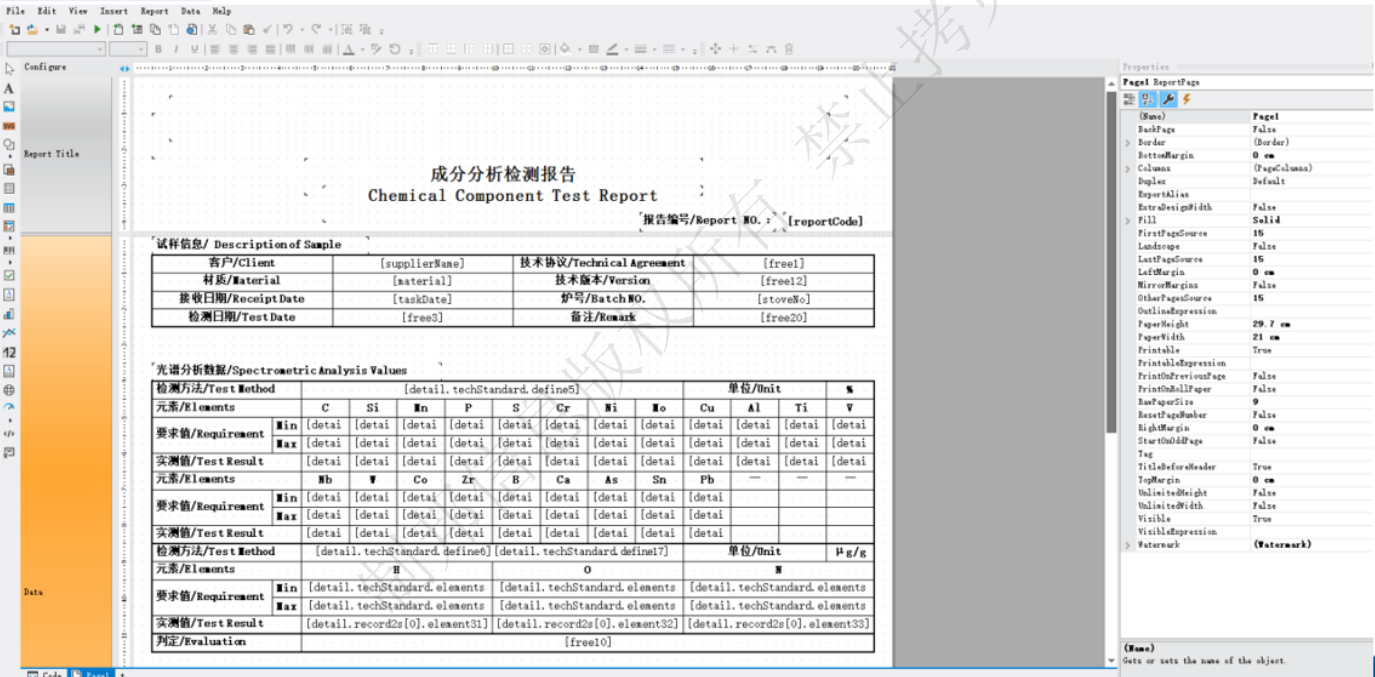Select the [free20] remark cell
The width and height of the screenshot is (1375, 677).
[785, 318]
